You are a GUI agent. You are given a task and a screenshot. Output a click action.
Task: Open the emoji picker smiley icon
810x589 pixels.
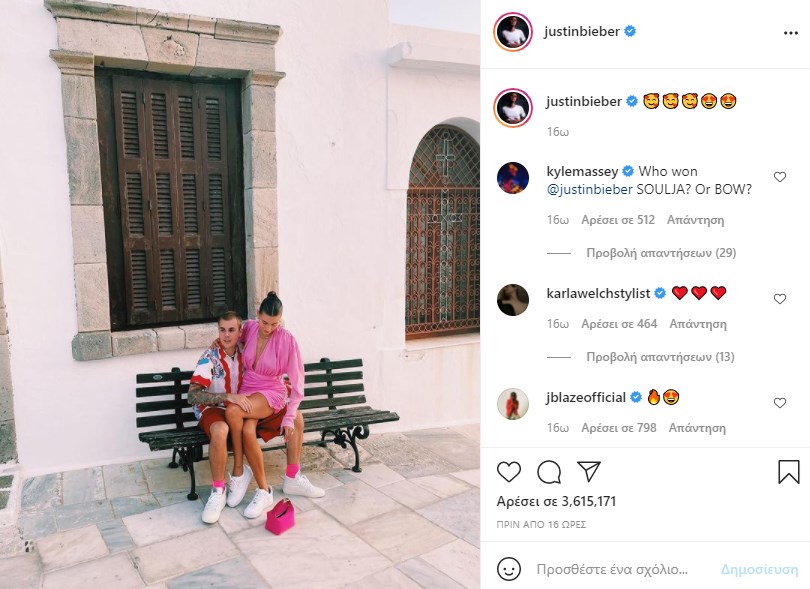coord(509,569)
